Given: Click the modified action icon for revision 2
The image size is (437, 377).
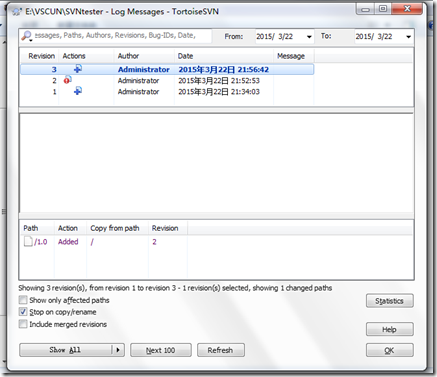Looking at the screenshot, I should pyautogui.click(x=68, y=80).
